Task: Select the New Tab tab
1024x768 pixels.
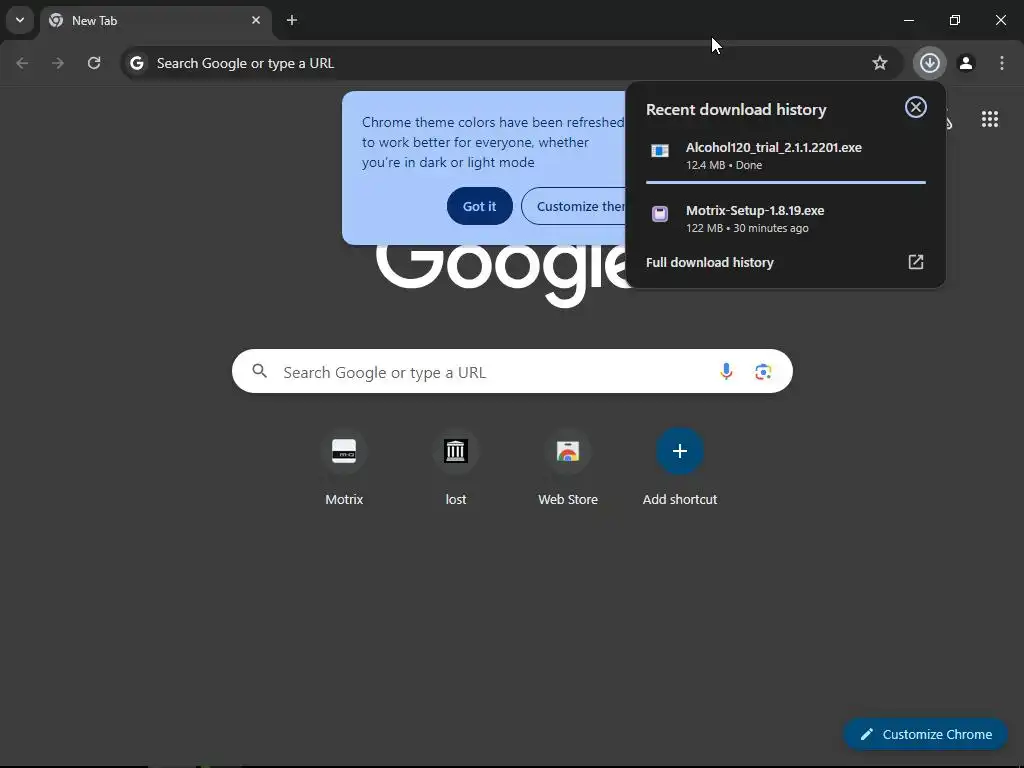Action: pos(155,20)
